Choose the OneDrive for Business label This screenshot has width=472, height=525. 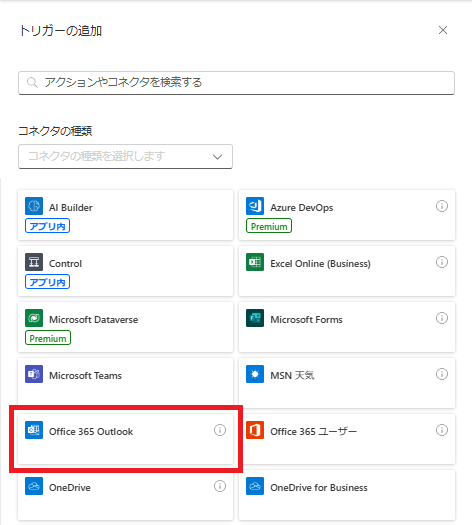(x=319, y=488)
